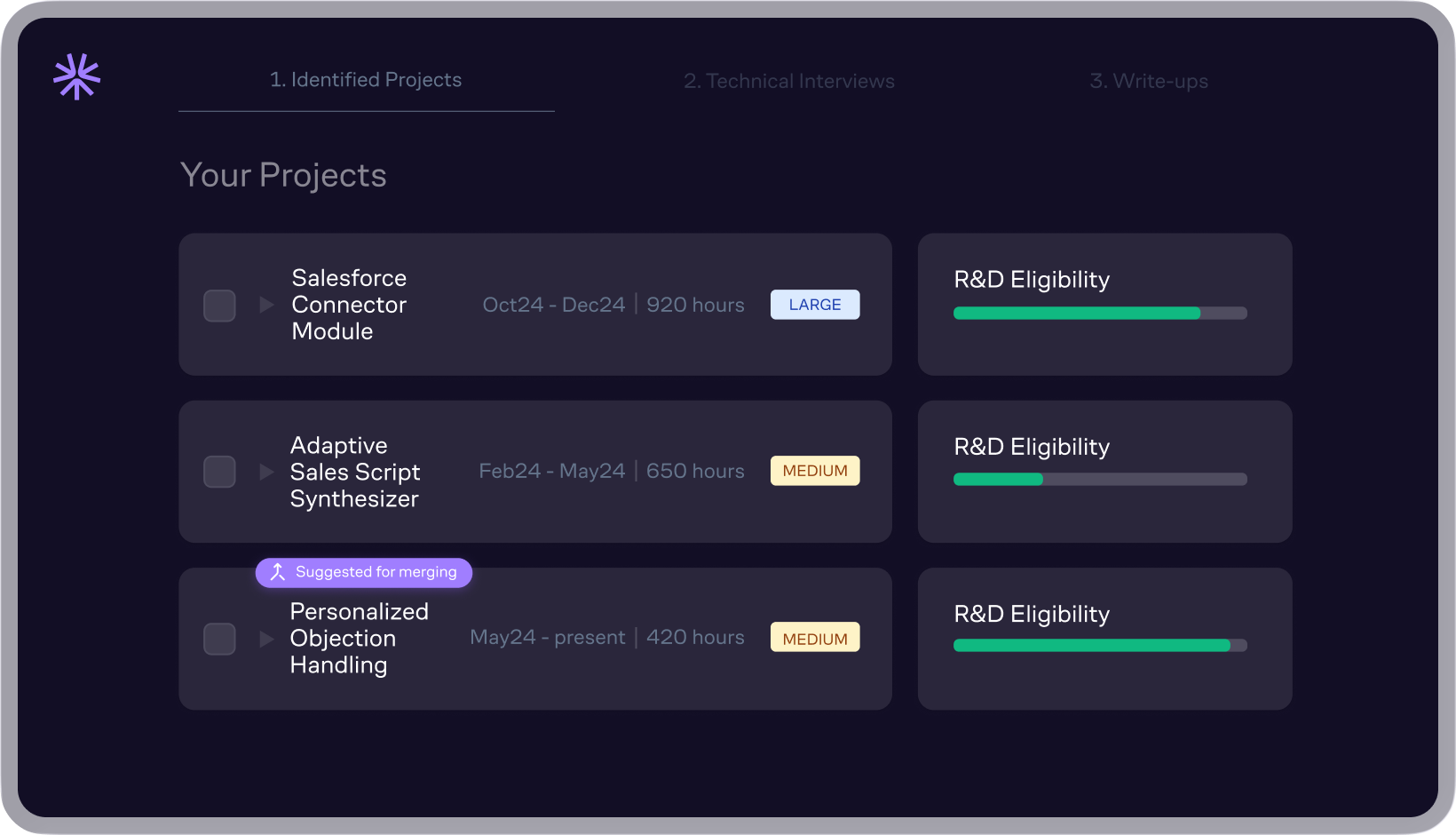Click the merge icon in the Suggested for merging pill
This screenshot has height=835, width=1456.
[x=276, y=572]
